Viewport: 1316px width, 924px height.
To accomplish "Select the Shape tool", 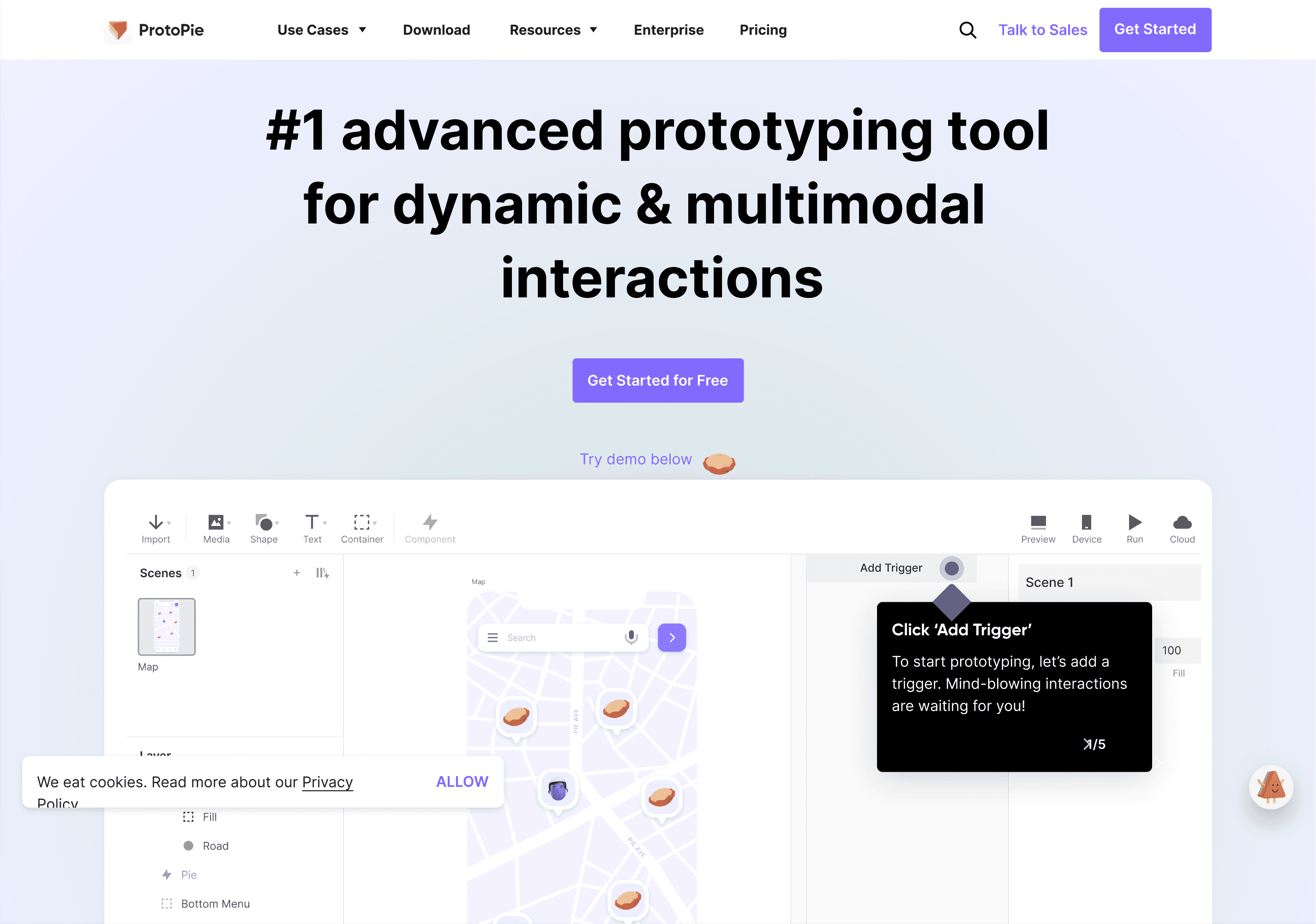I will [264, 527].
